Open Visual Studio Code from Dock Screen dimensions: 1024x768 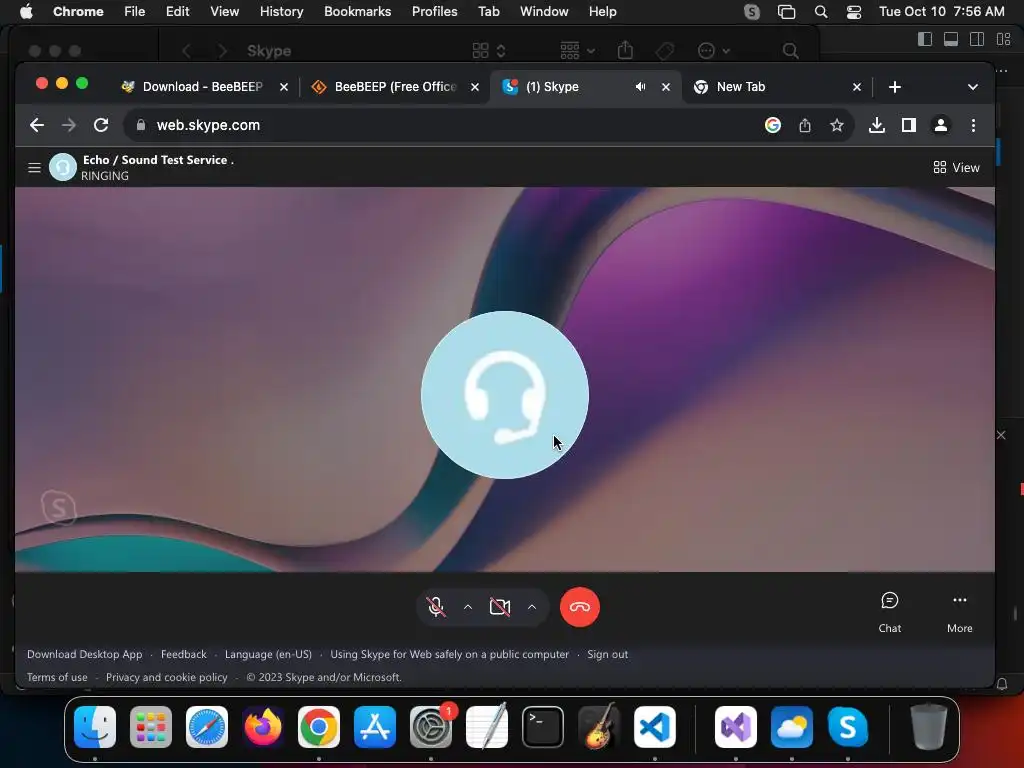[x=654, y=727]
